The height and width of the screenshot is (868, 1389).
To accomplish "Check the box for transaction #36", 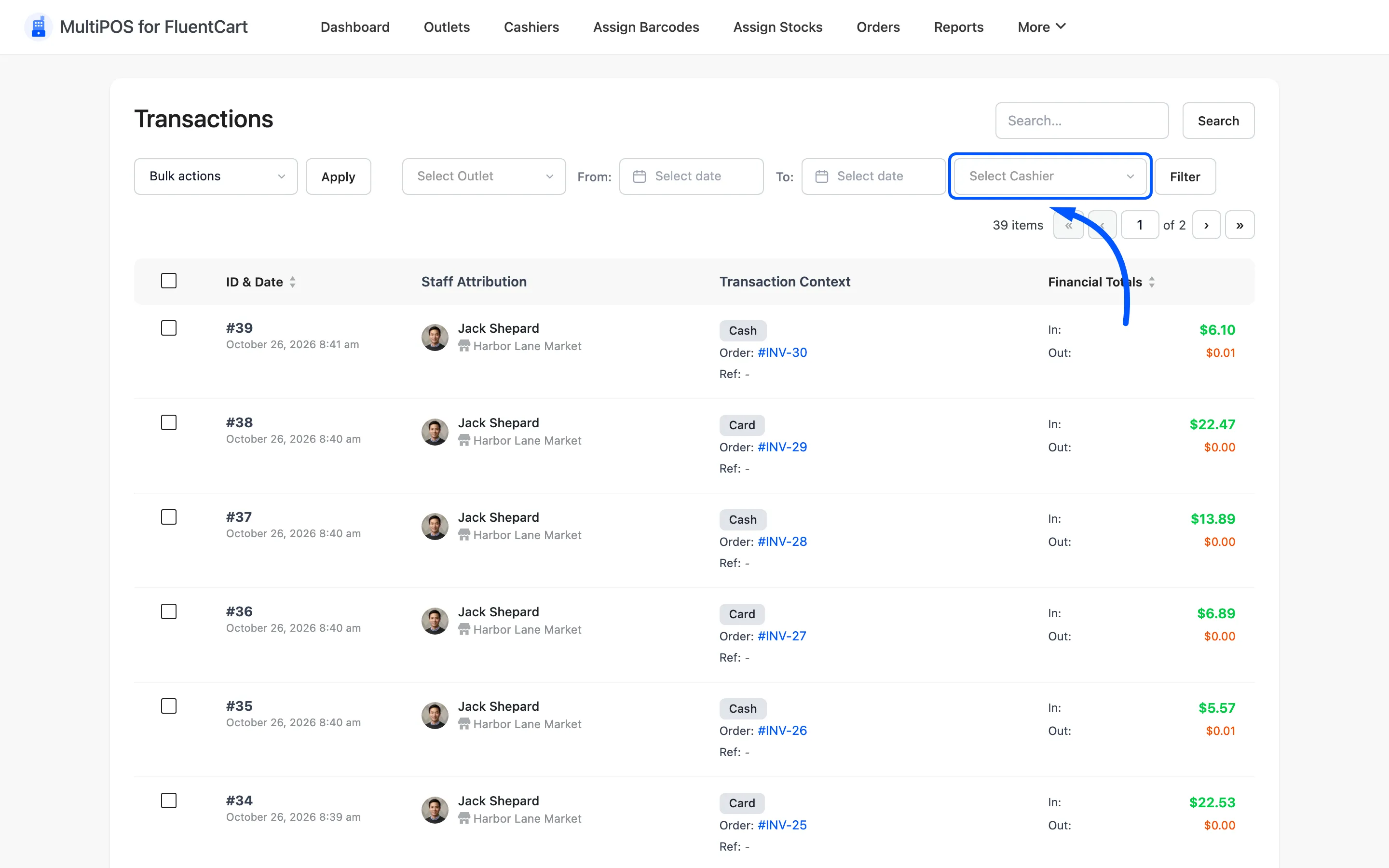I will (x=169, y=611).
